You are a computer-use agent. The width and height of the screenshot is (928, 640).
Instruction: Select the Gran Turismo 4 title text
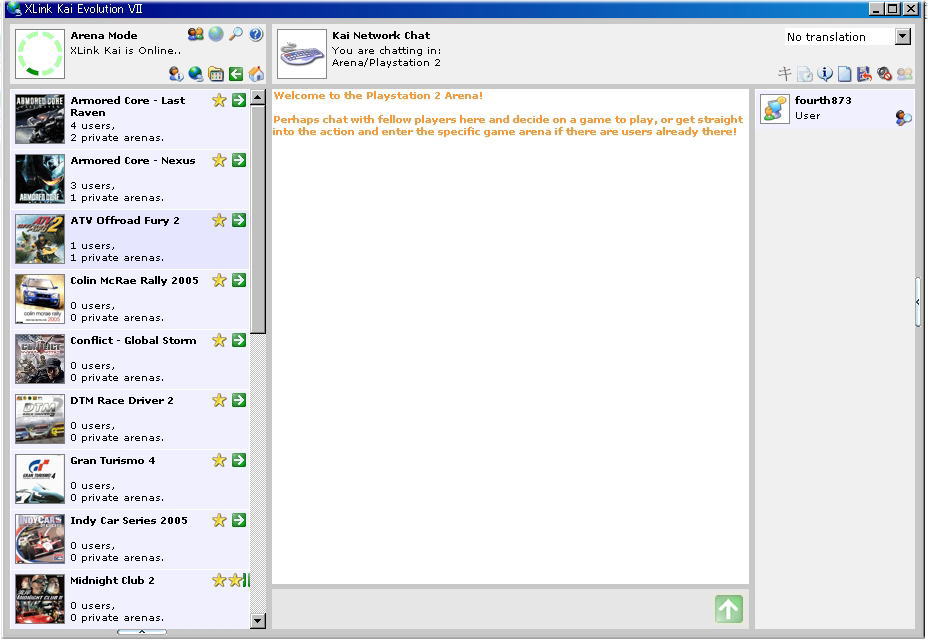(112, 460)
